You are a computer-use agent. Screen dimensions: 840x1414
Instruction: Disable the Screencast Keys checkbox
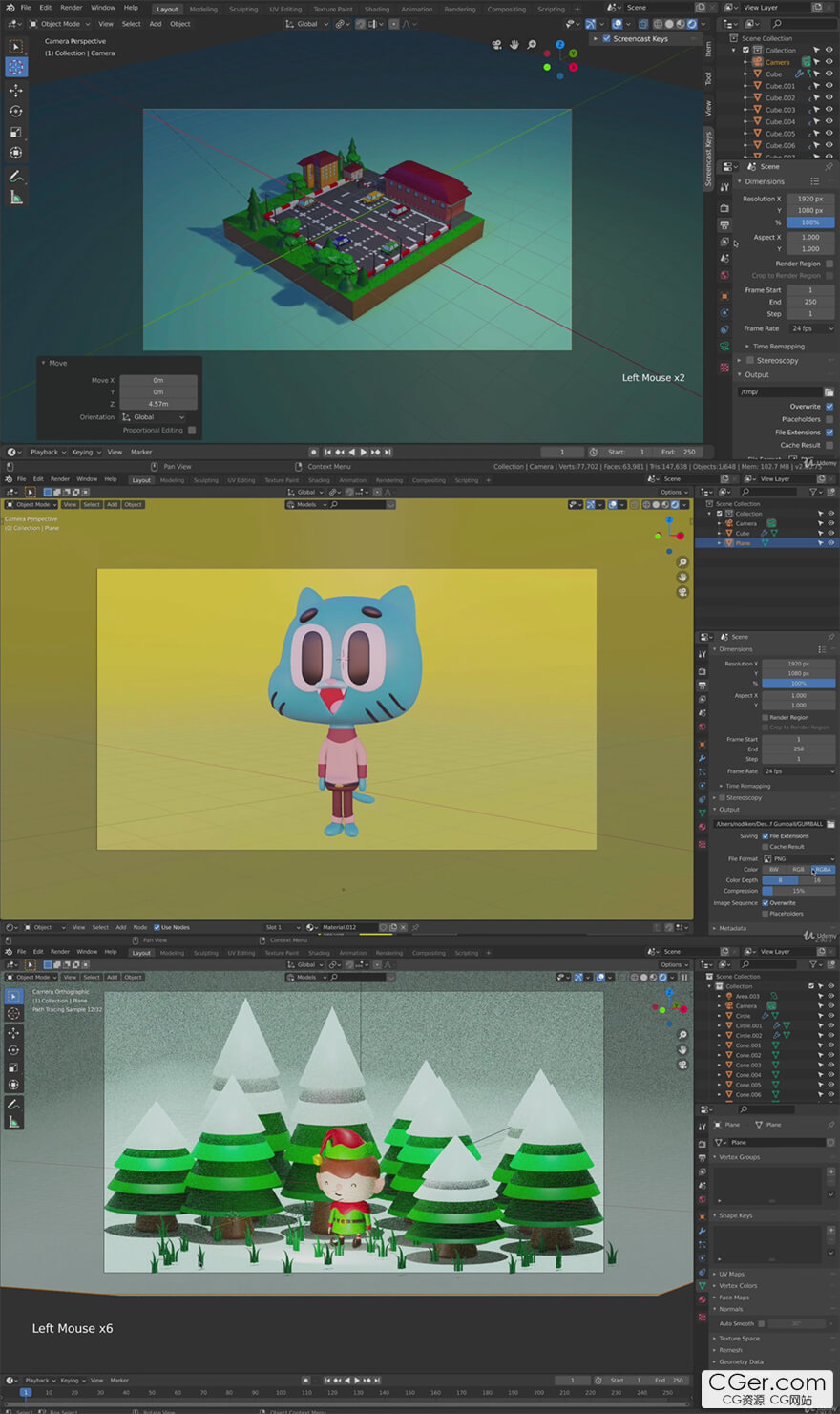[606, 39]
